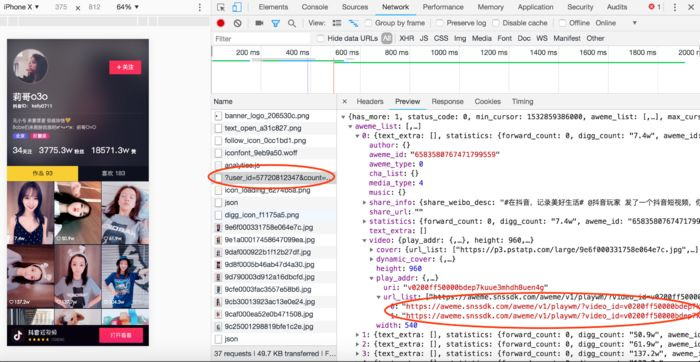Close the request details pane

pyautogui.click(x=345, y=101)
